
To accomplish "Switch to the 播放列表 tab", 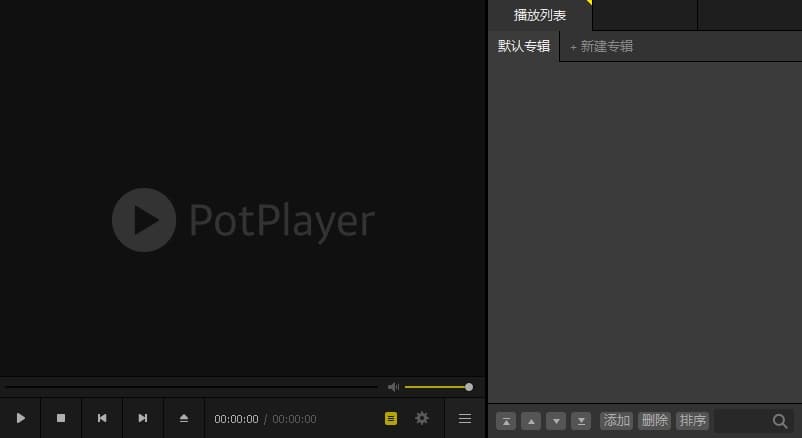I will tap(540, 15).
